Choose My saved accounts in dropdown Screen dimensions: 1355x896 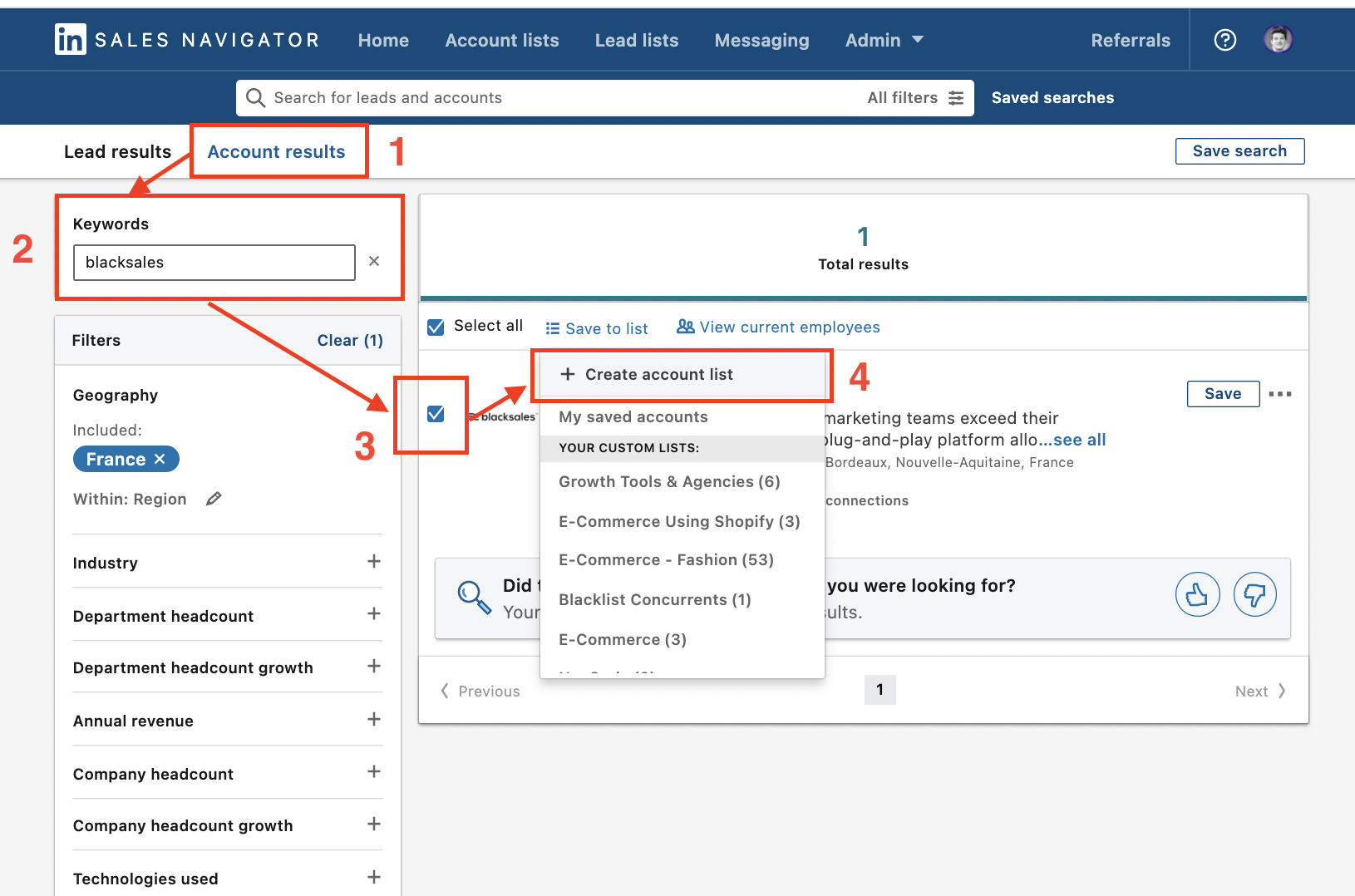coord(633,416)
